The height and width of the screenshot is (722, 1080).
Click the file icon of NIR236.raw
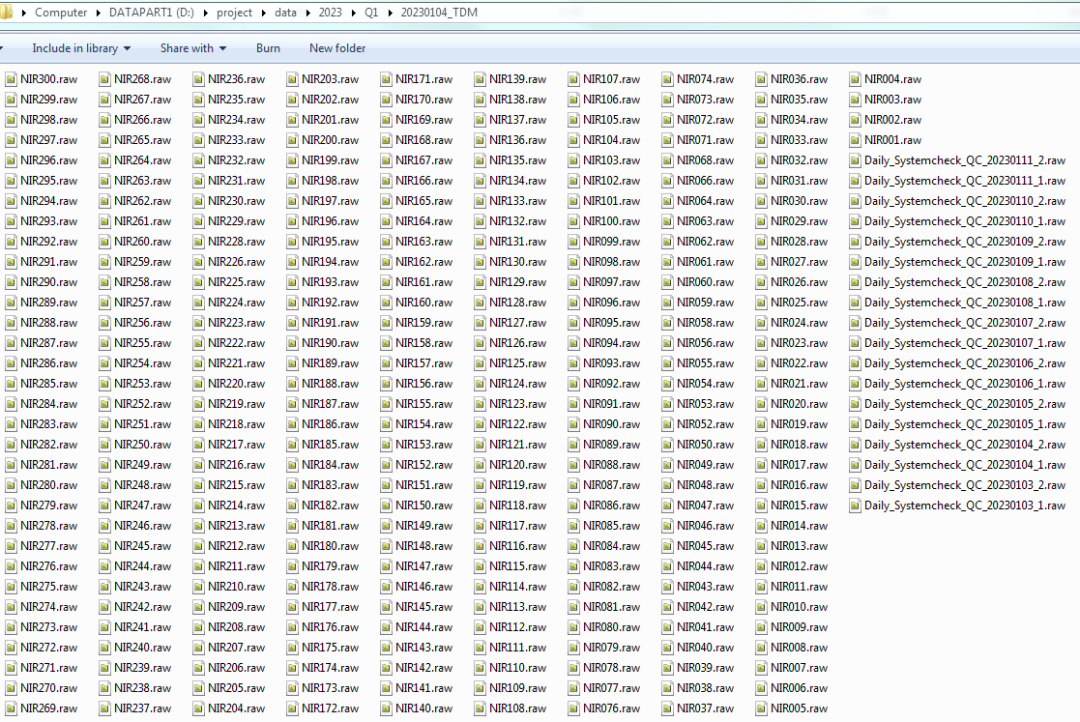tap(198, 79)
